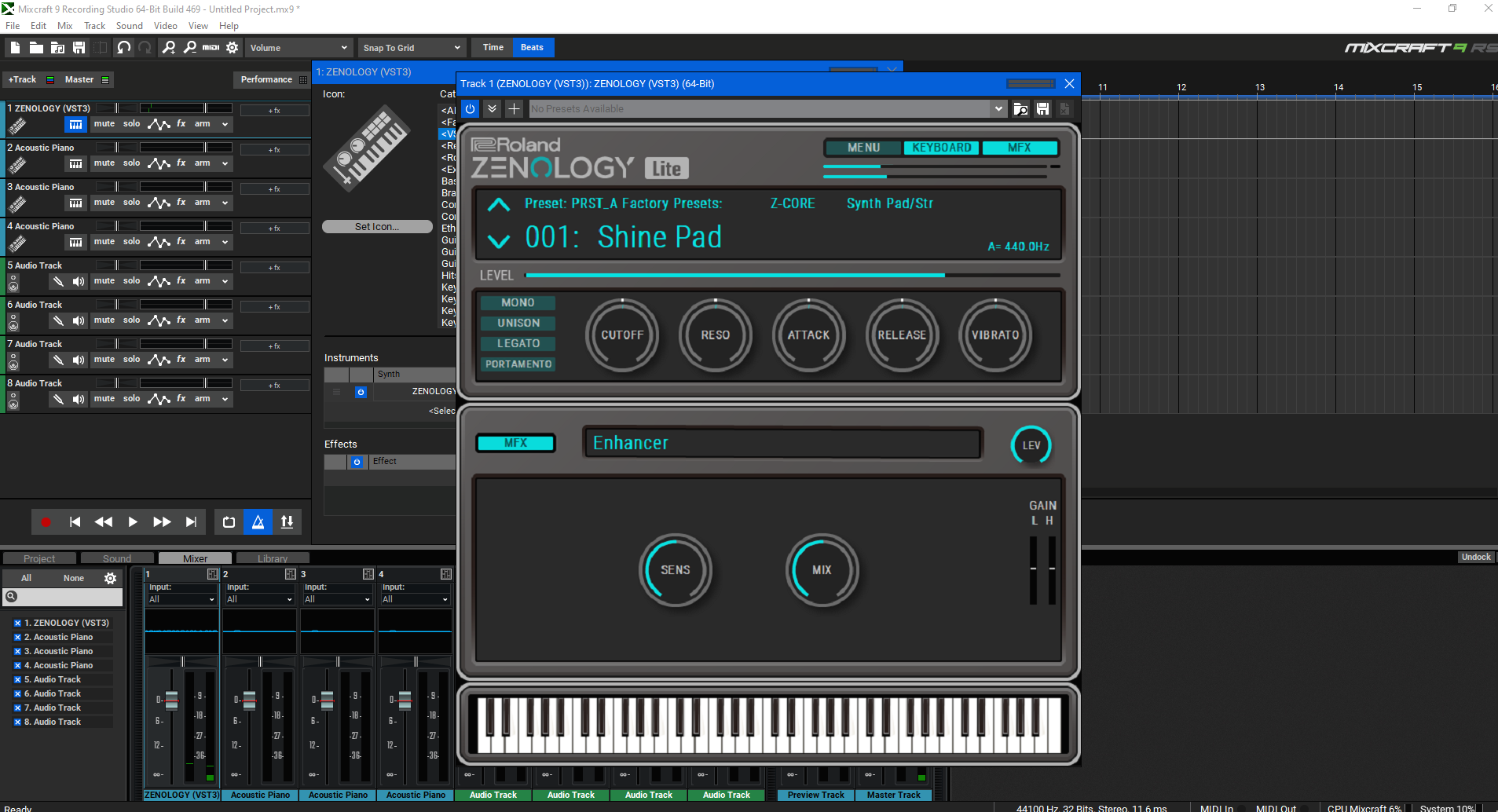Screen dimensions: 1498x812
Task: Fast forward the playhead
Action: (x=162, y=521)
